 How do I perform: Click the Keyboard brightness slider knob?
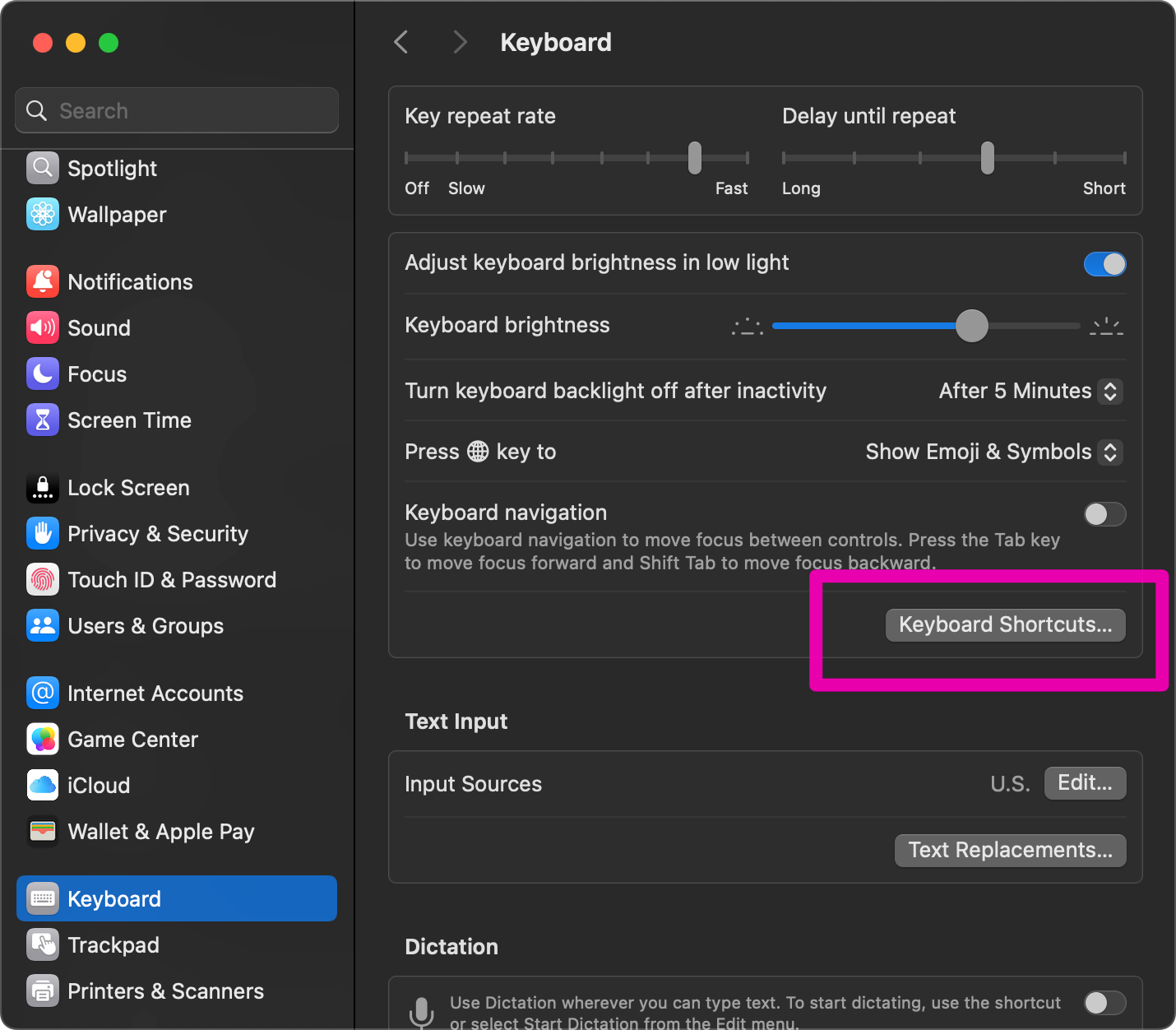(972, 326)
